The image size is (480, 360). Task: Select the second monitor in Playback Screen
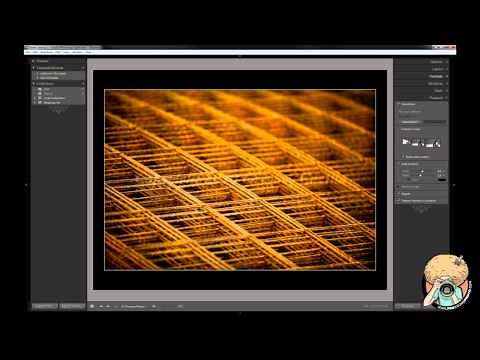(x=432, y=143)
